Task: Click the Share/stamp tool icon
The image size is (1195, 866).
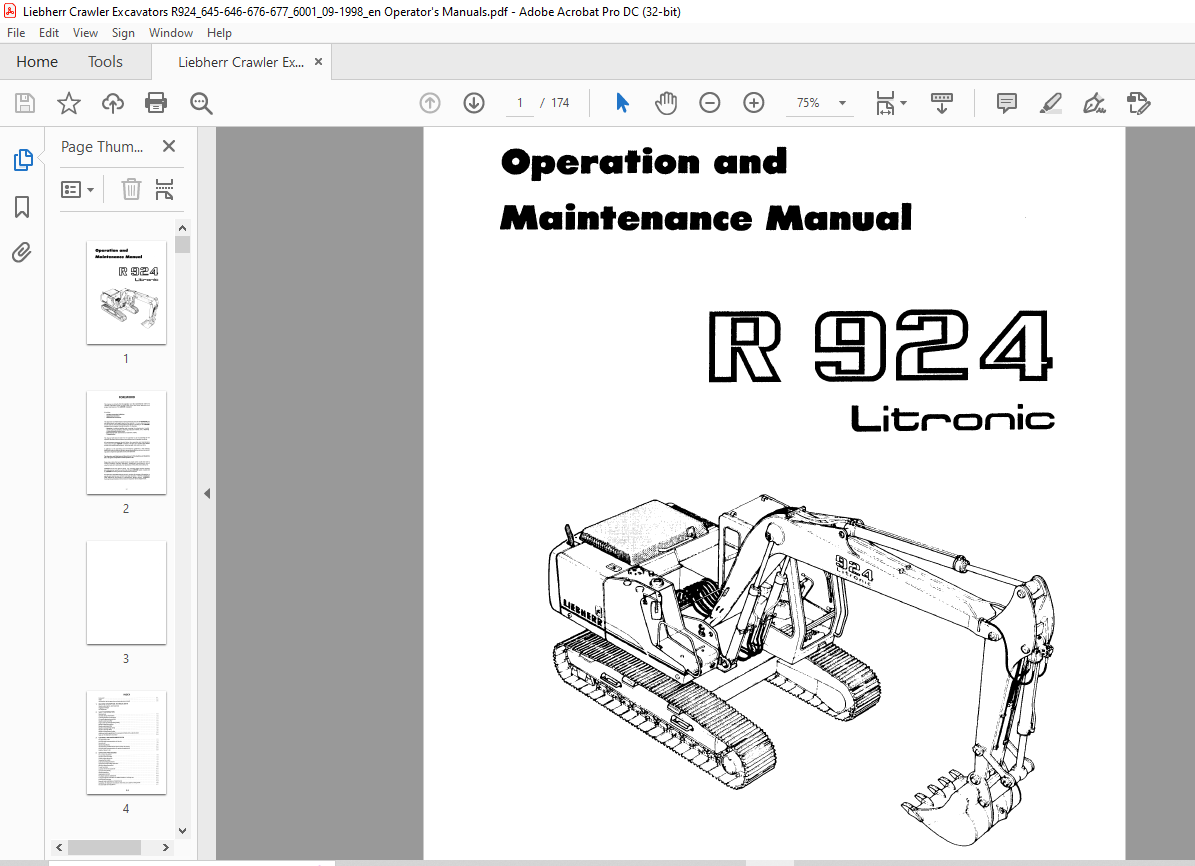Action: (x=1139, y=103)
